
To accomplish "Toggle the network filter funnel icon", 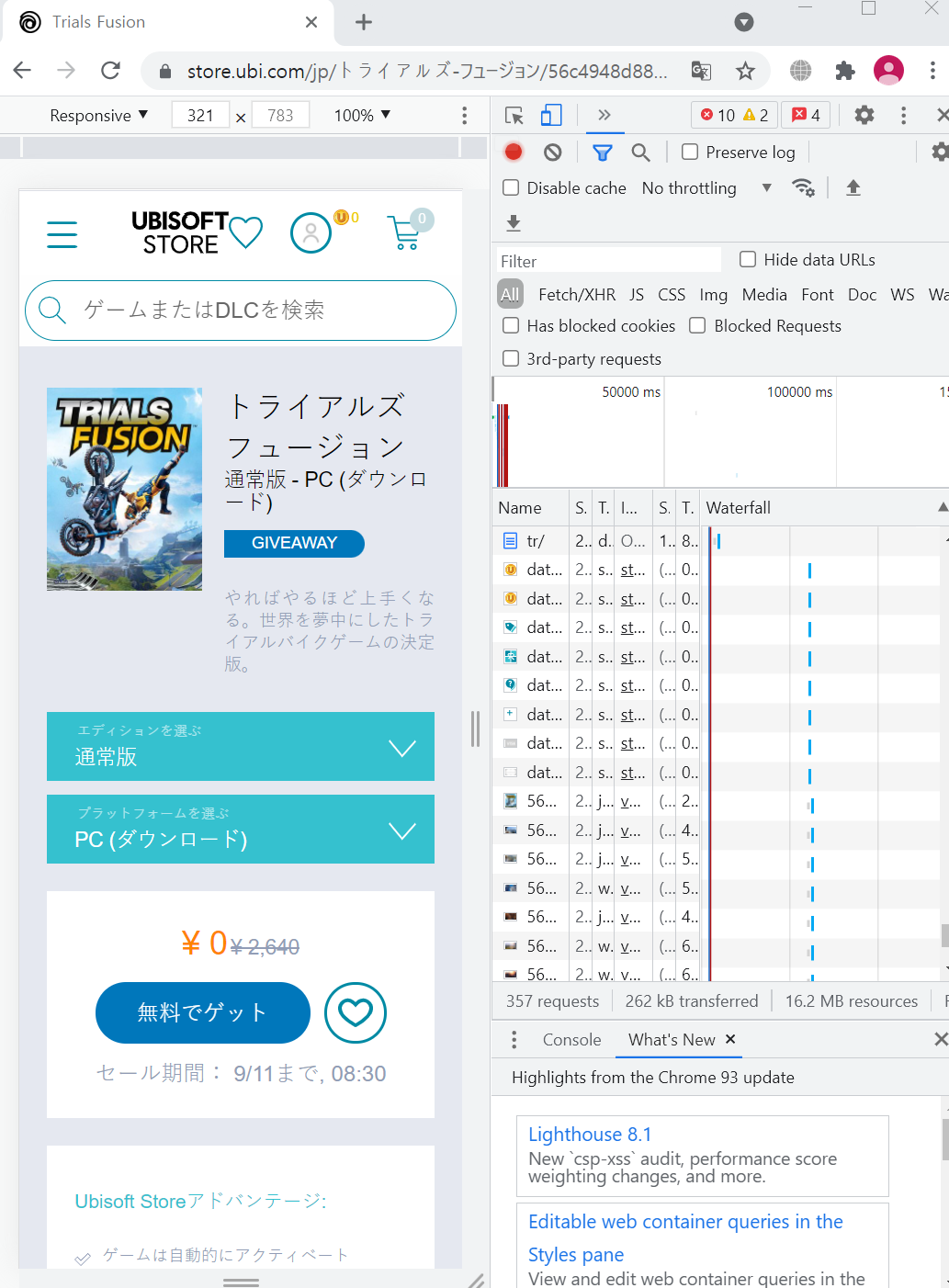I will coord(603,153).
